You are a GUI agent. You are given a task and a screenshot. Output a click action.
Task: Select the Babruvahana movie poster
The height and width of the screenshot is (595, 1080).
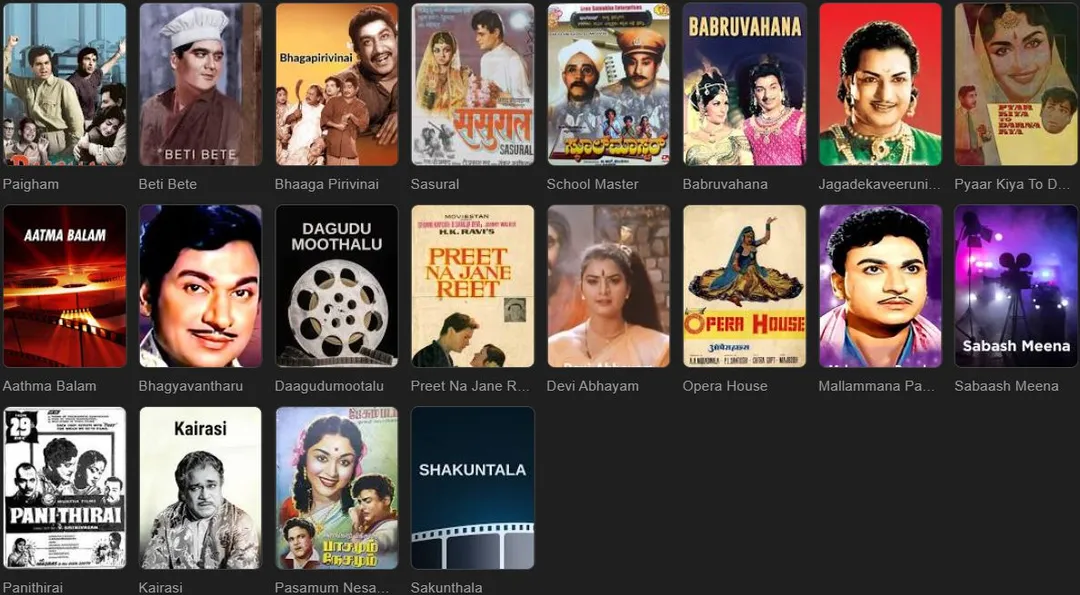pyautogui.click(x=745, y=84)
